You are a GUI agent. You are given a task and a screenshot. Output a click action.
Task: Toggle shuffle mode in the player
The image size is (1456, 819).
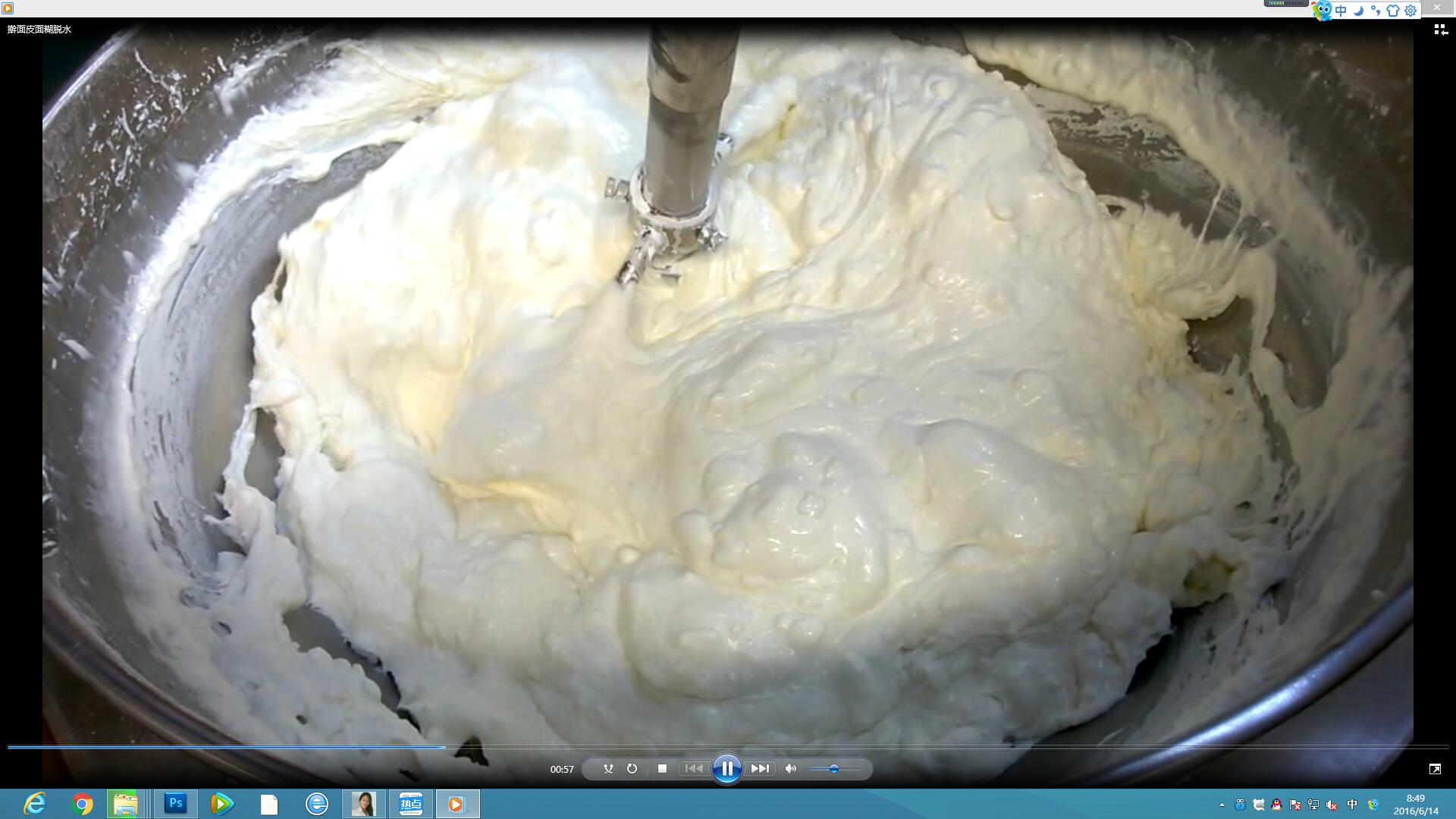click(x=608, y=769)
